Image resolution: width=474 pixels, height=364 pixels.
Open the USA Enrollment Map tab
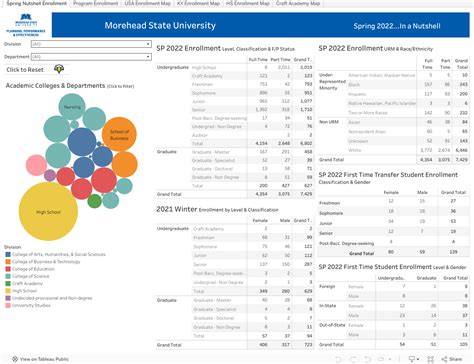(148, 3)
